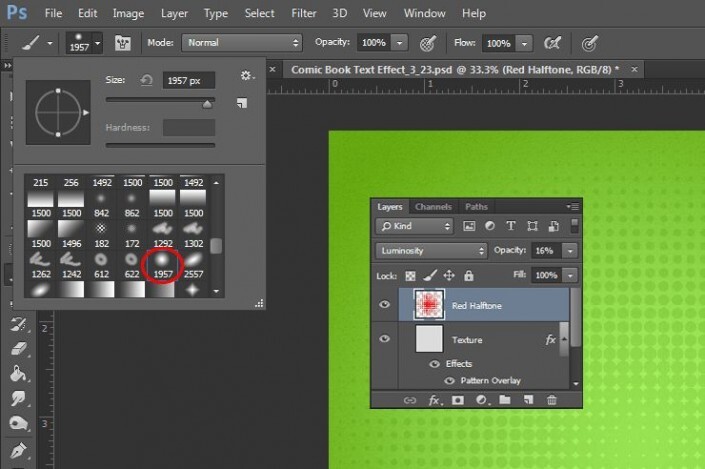
Task: Open the brush preset gear settings menu
Action: point(246,77)
